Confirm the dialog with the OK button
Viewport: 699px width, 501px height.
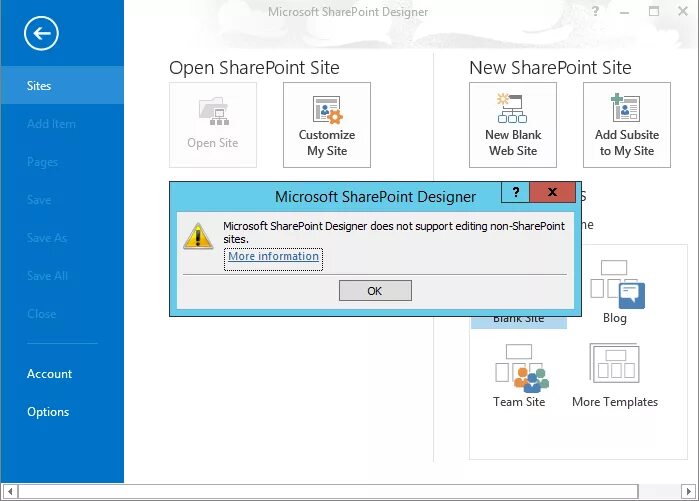point(375,291)
